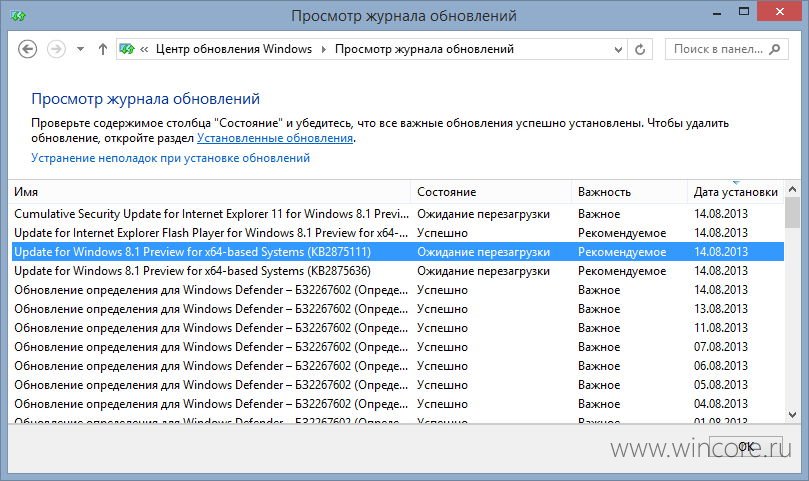
Task: Select Cumulative Security Update for Internet Explorer 11 row
Action: 397,214
